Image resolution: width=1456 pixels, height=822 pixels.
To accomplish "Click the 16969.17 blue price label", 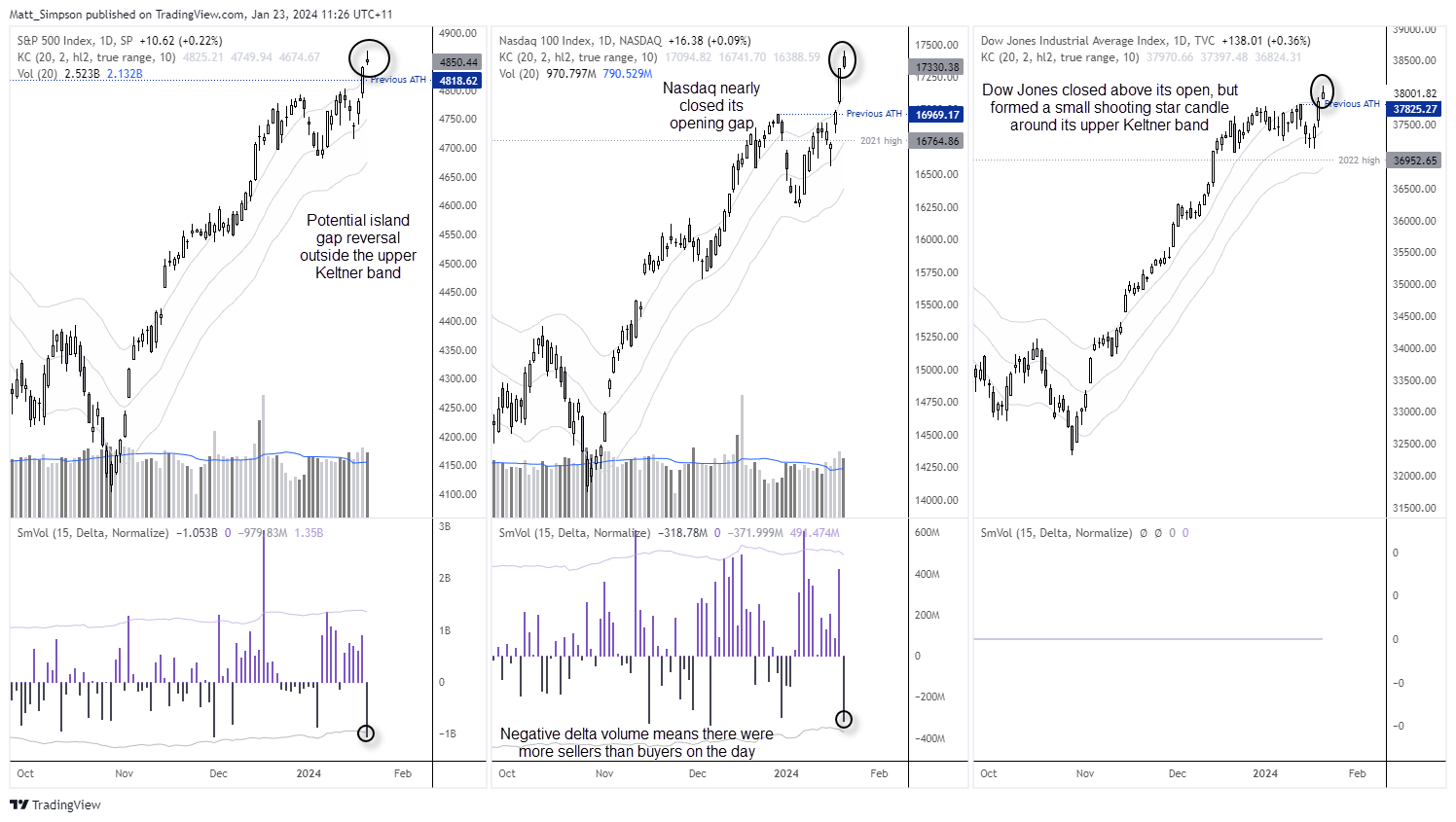I will click(x=937, y=115).
